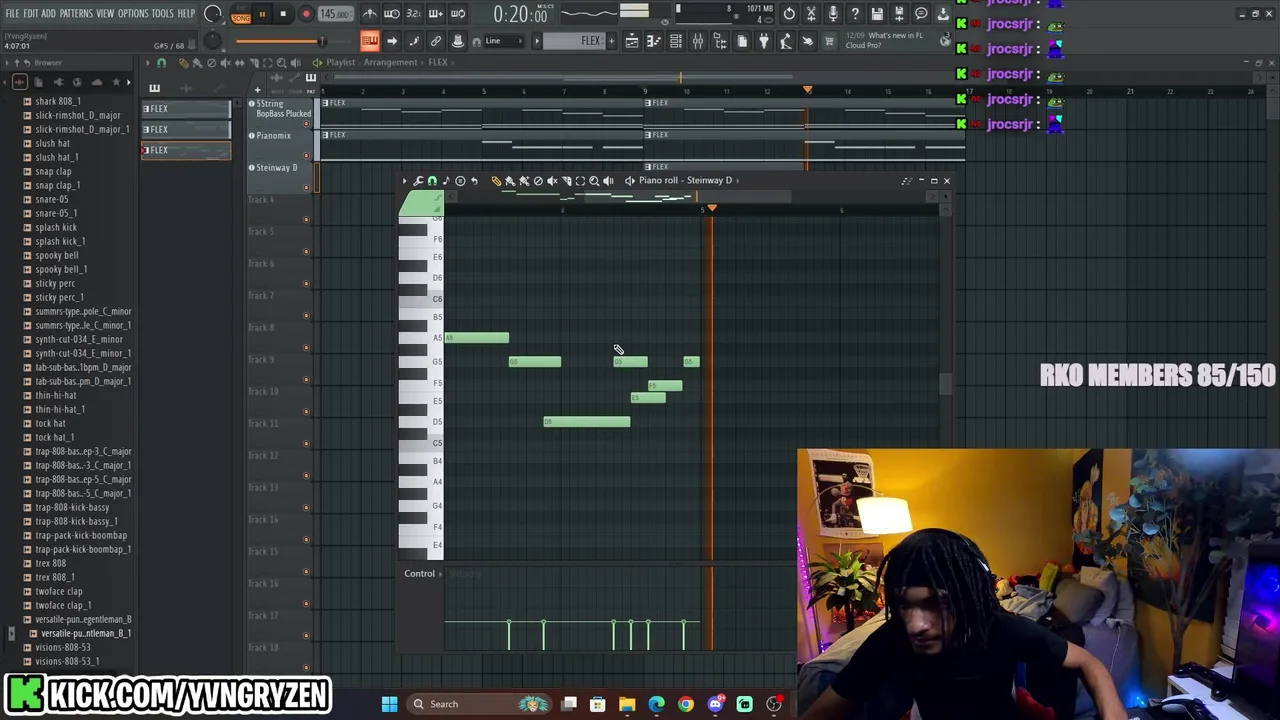Open the playlist options arrow menu
The image size is (1280, 720).
point(147,62)
